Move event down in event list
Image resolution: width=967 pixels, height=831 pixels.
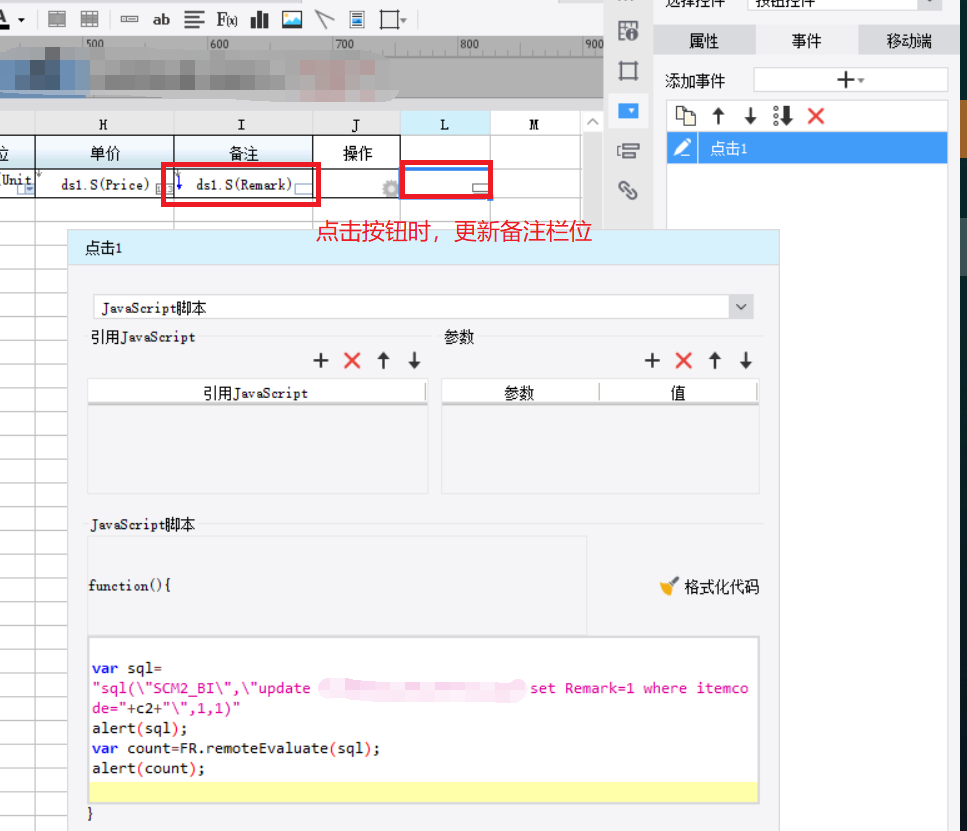click(x=750, y=115)
